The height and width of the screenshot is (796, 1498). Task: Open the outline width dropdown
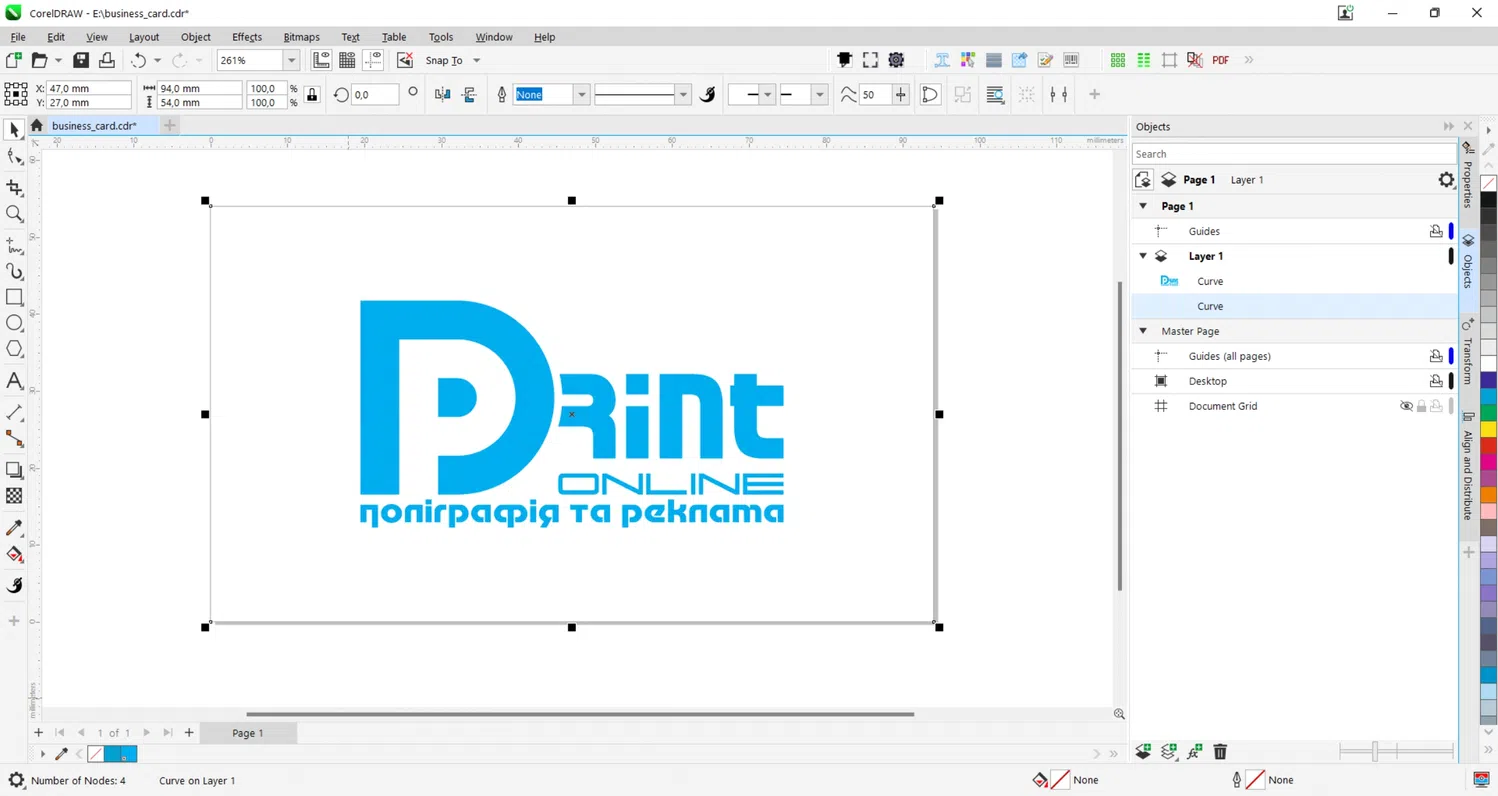coord(581,94)
